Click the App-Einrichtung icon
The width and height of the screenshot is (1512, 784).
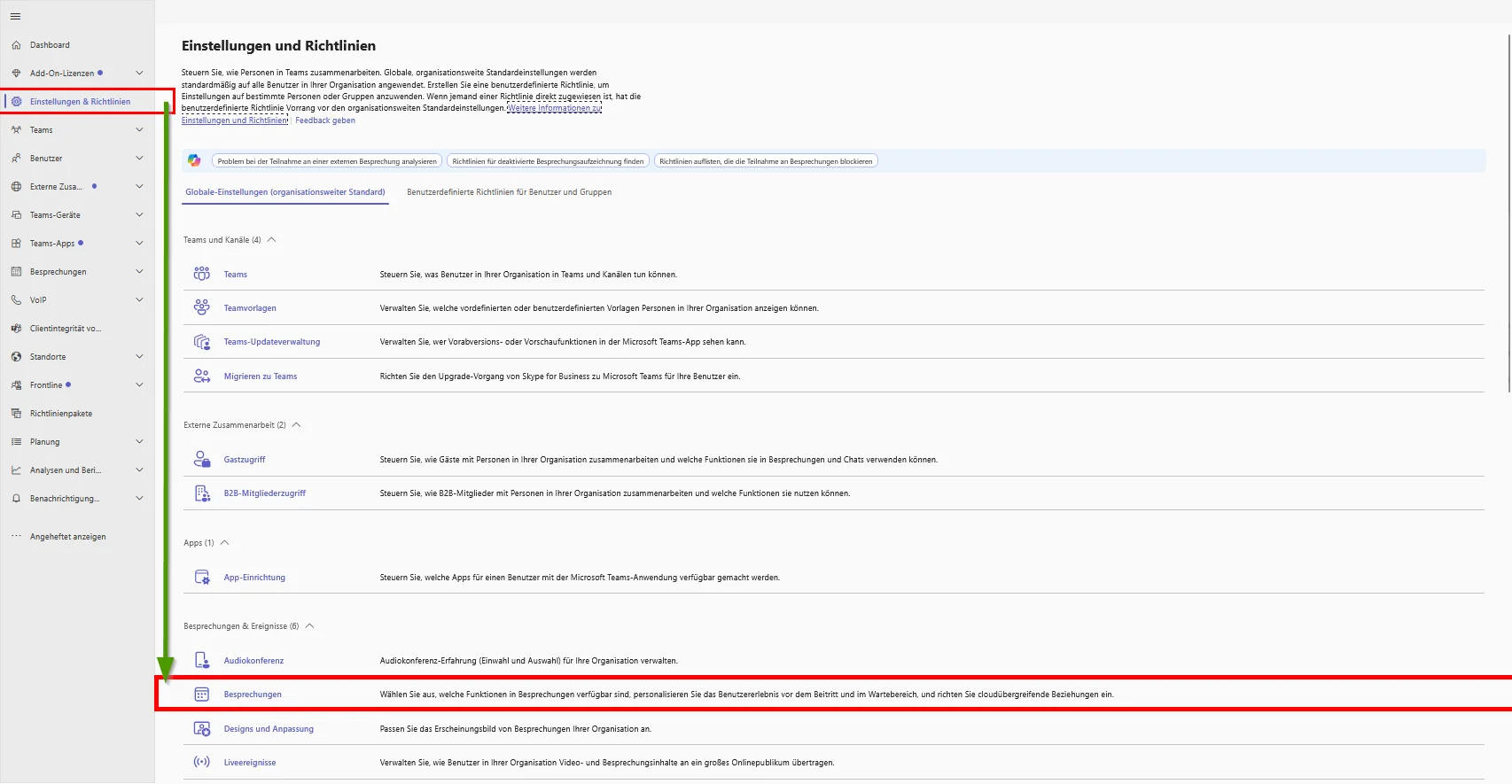pyautogui.click(x=202, y=577)
